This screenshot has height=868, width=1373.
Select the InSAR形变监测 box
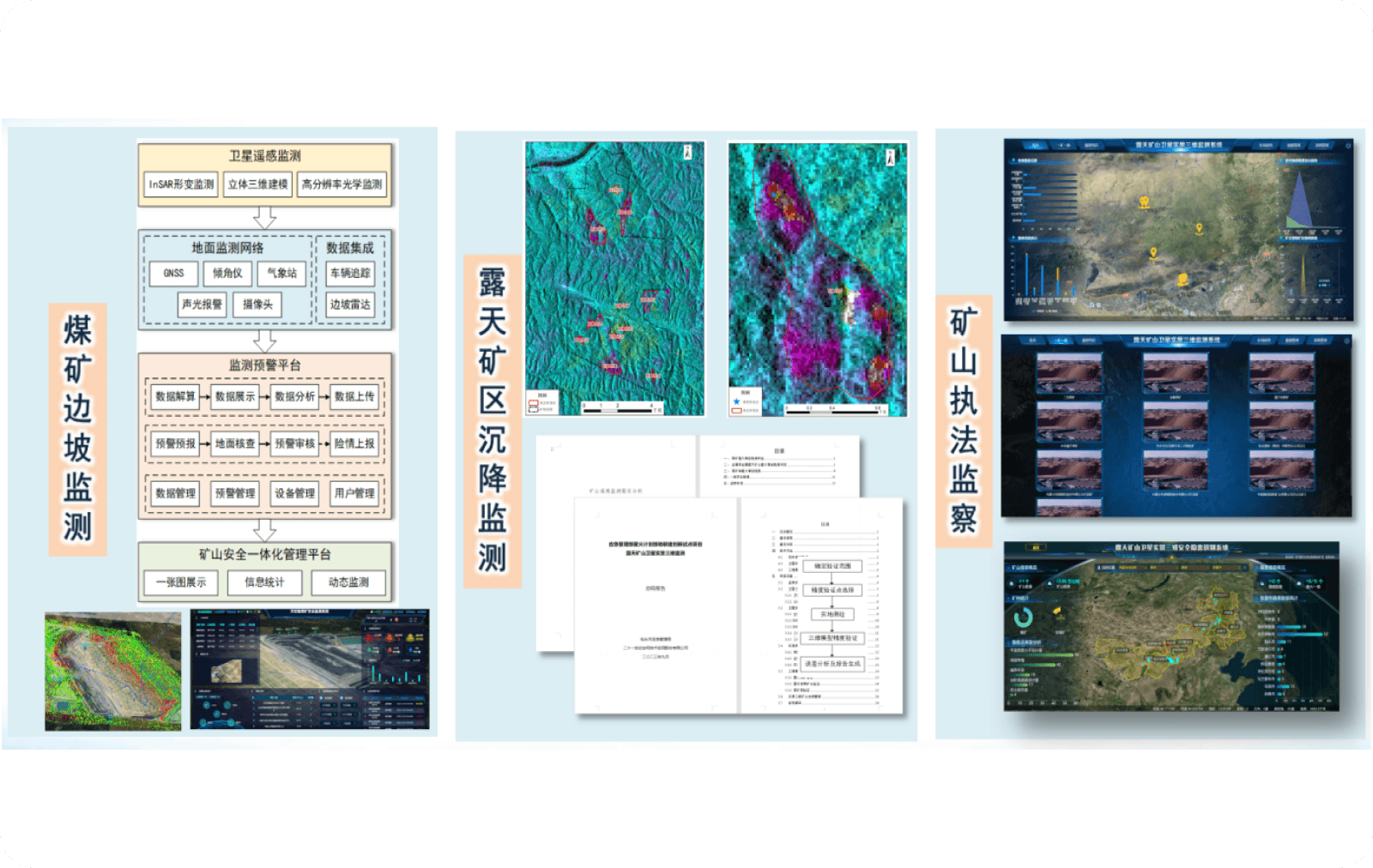coord(181,184)
